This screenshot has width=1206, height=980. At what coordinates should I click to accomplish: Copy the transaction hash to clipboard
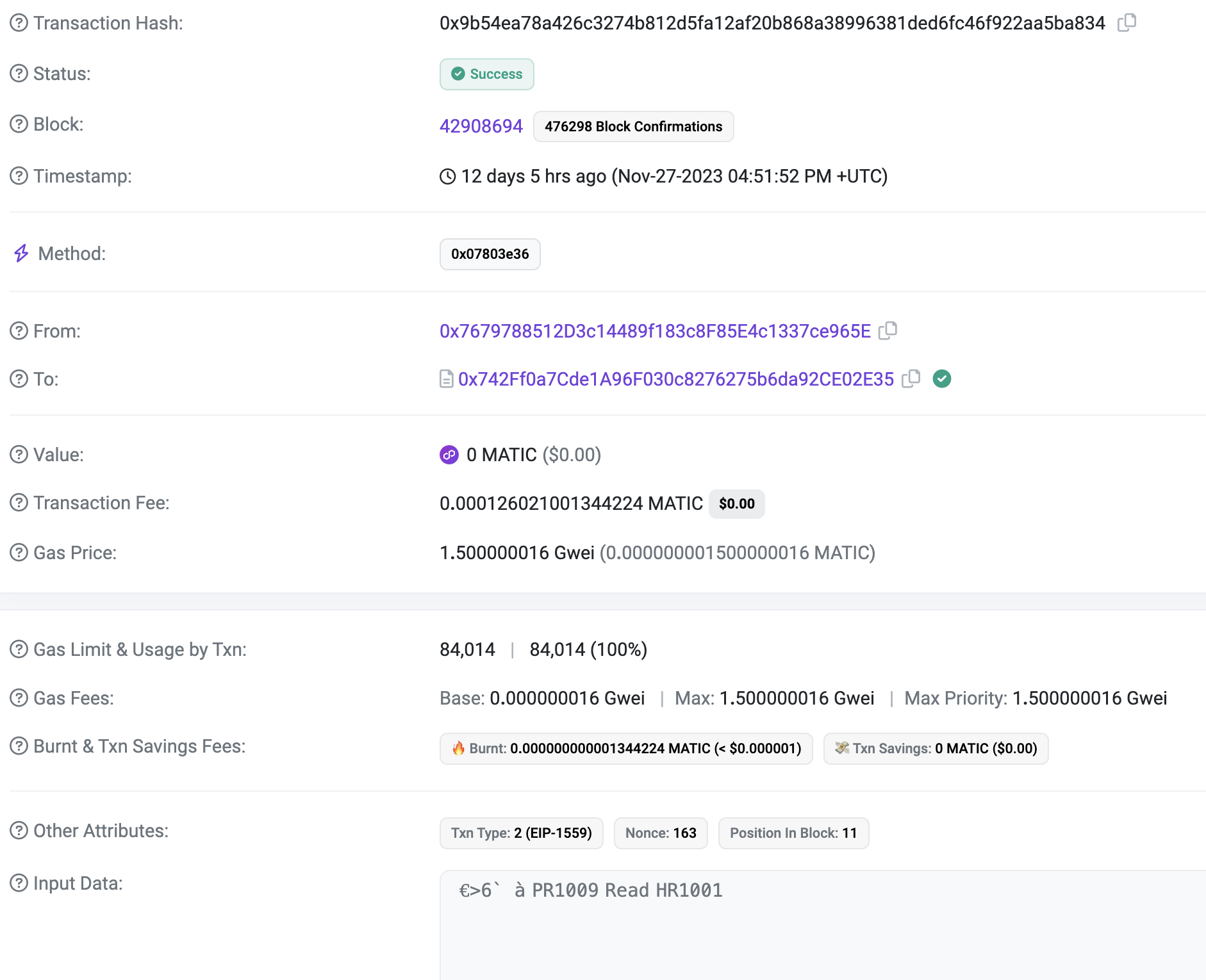click(1127, 23)
